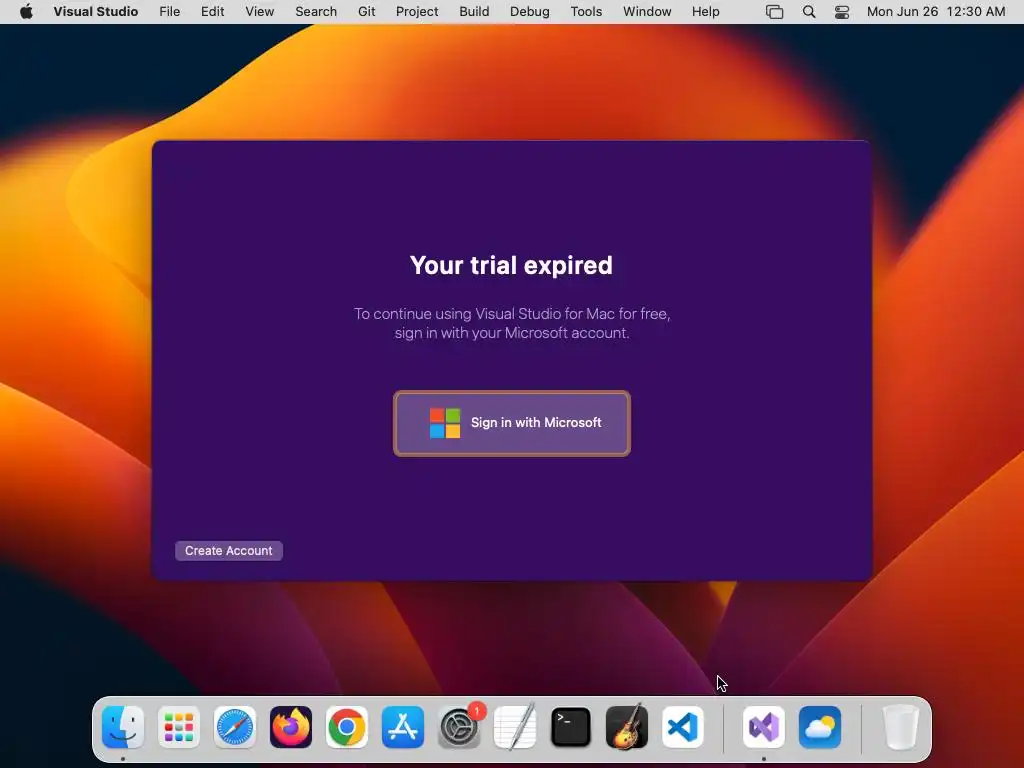This screenshot has height=768, width=1024.
Task: Open the Help menu
Action: [x=706, y=12]
